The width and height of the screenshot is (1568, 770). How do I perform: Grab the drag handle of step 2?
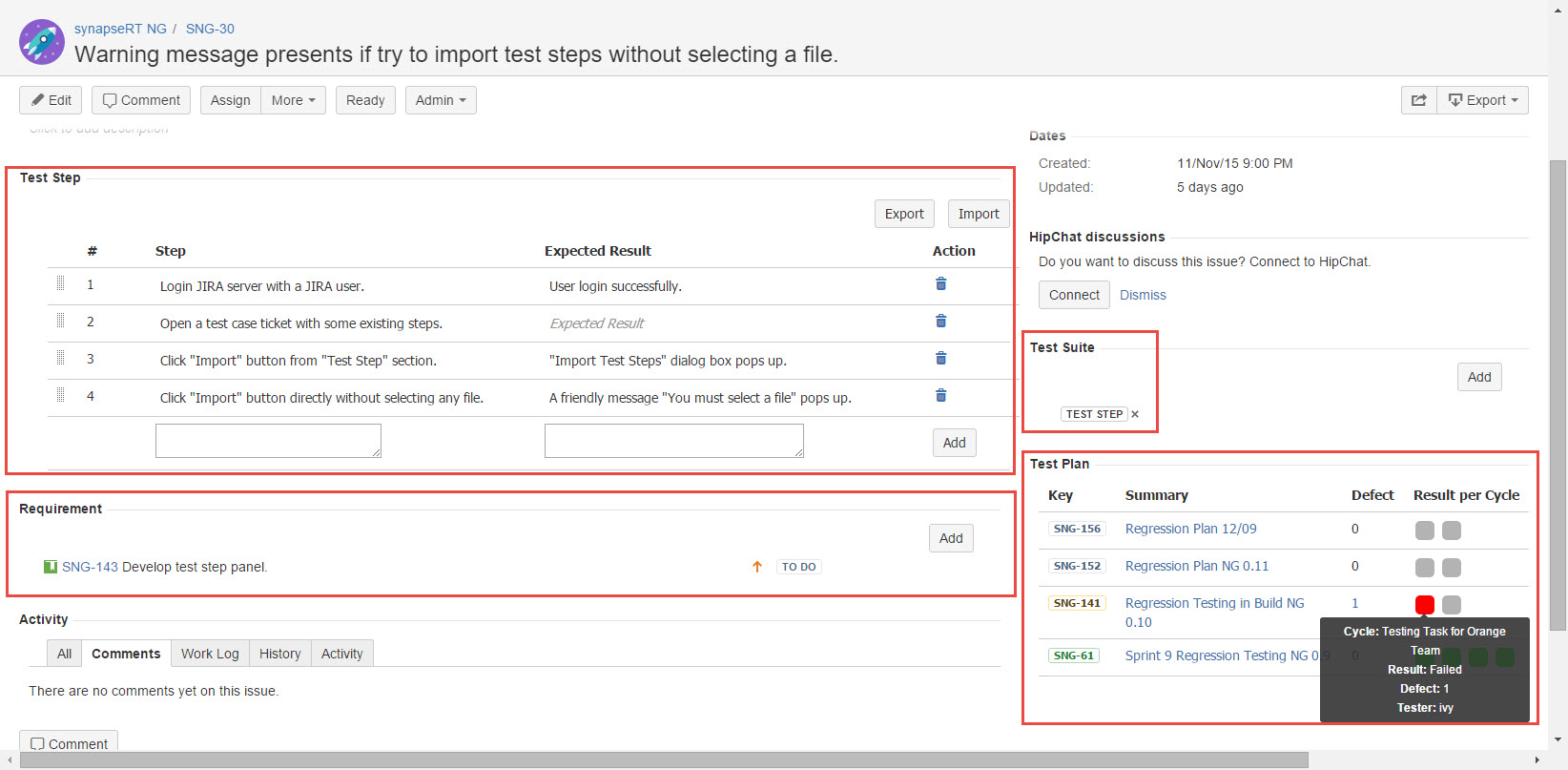point(60,321)
